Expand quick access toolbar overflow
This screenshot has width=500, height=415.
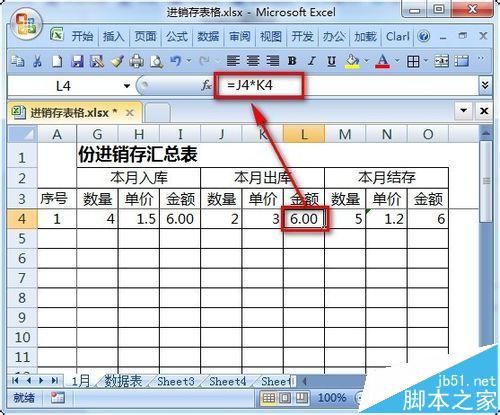[x=481, y=59]
